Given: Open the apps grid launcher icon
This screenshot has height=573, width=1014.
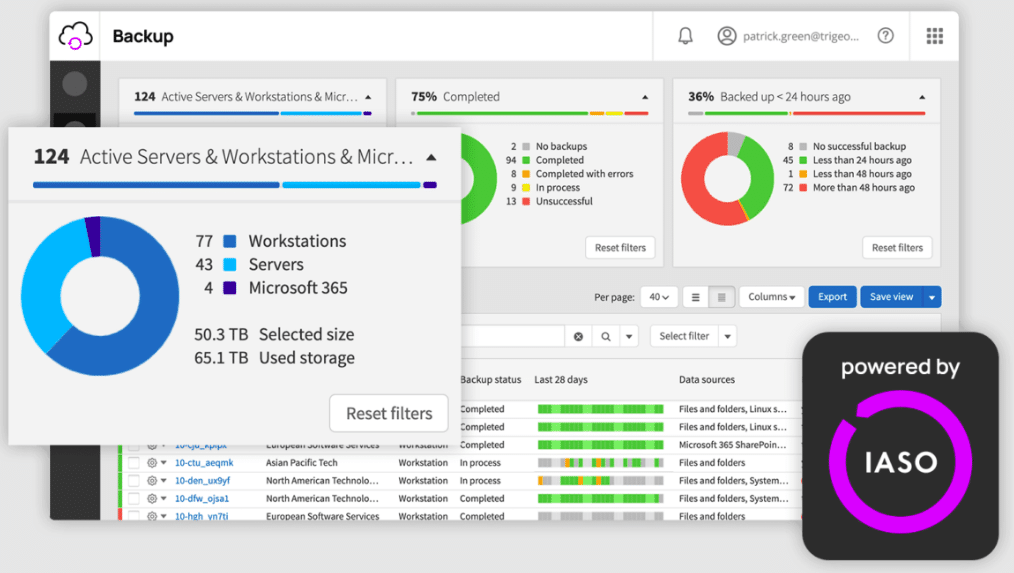Looking at the screenshot, I should click(x=934, y=36).
